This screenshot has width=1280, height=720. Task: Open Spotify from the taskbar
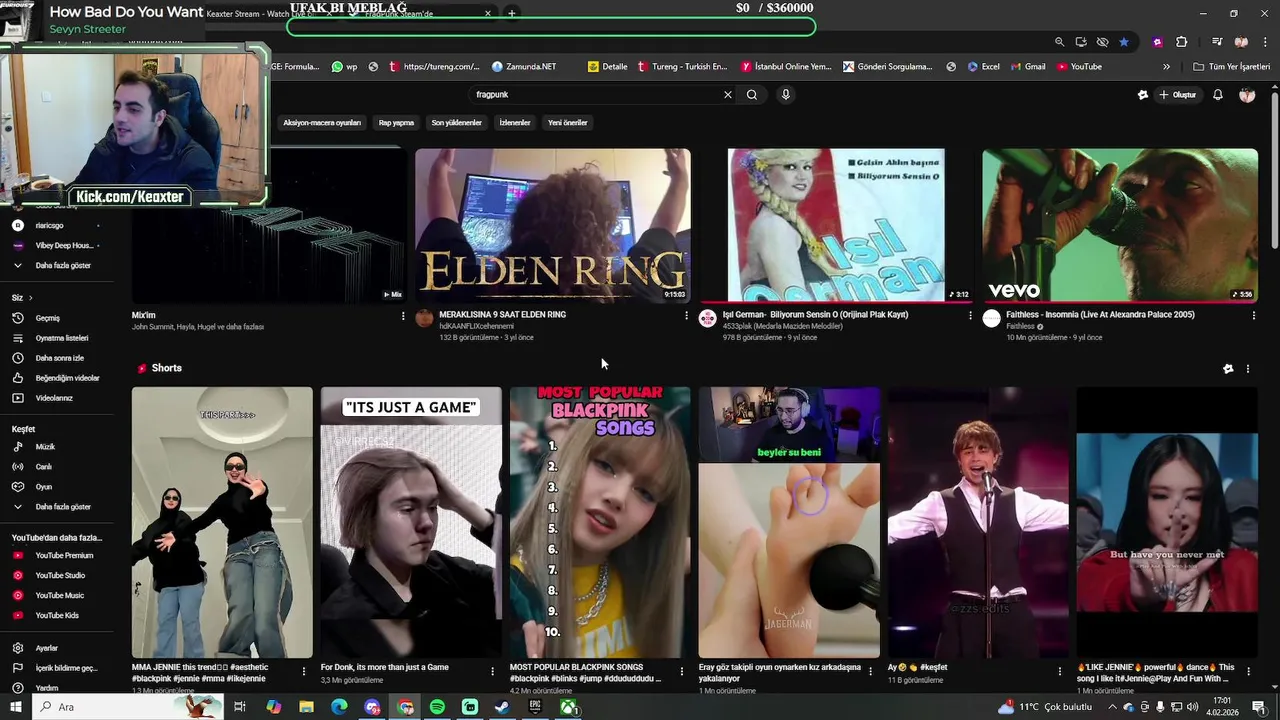pos(437,707)
